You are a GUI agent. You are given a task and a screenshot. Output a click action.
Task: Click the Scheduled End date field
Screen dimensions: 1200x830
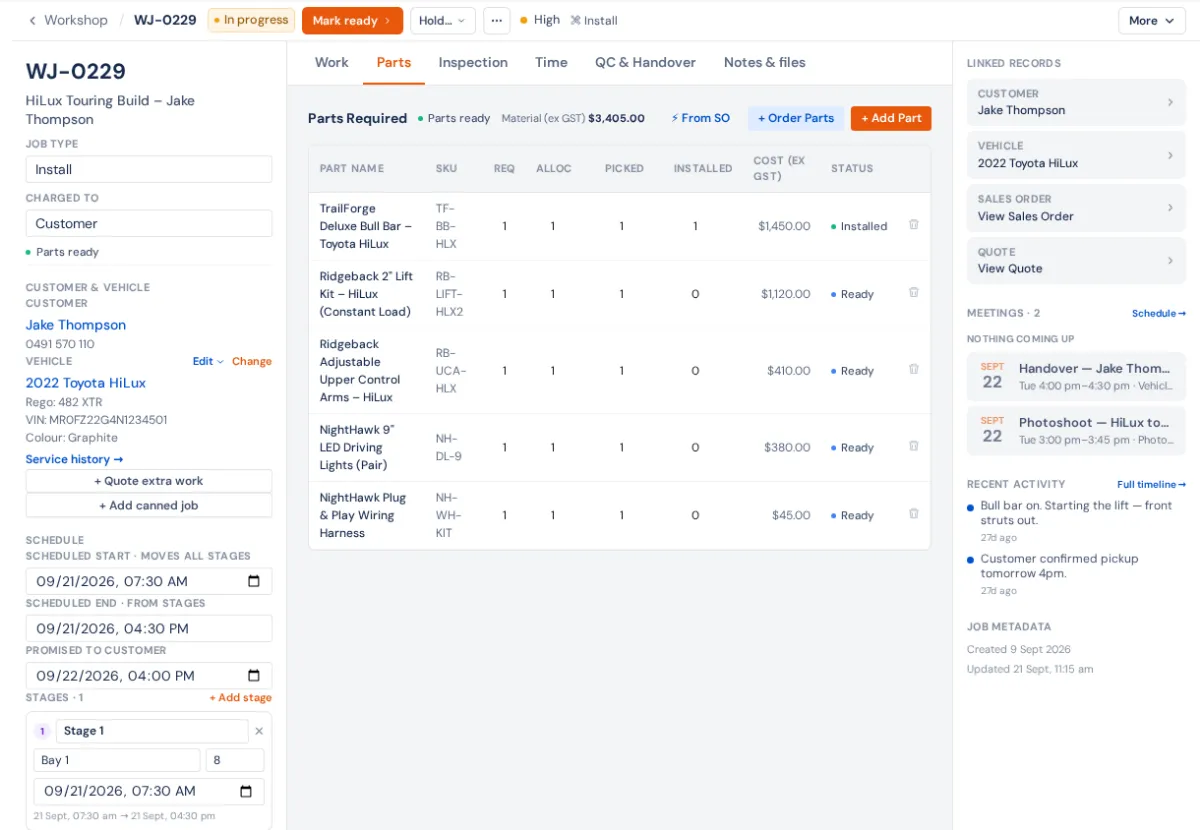click(x=149, y=628)
